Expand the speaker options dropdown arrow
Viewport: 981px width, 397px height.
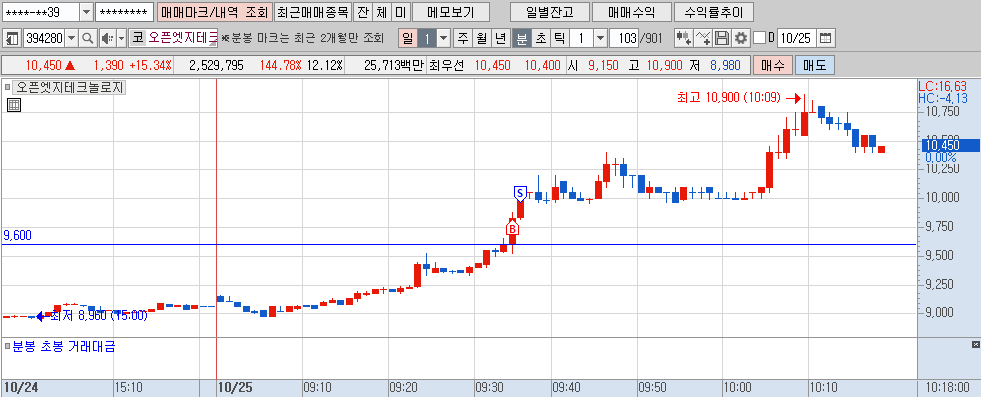pos(121,38)
